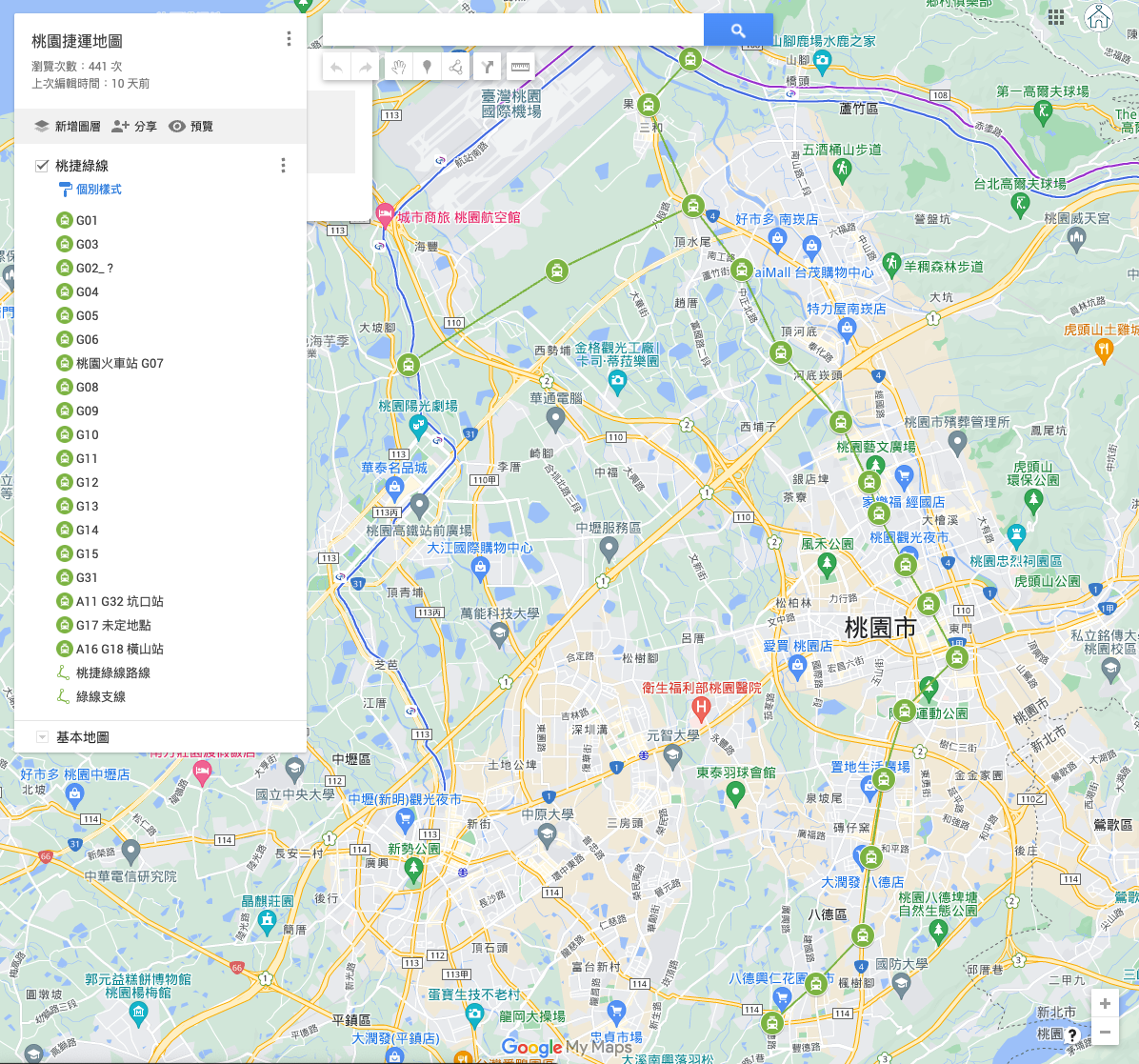This screenshot has height=1064, width=1139.
Task: Click the 大江國際購物中心 shopping marker
Action: point(480,568)
